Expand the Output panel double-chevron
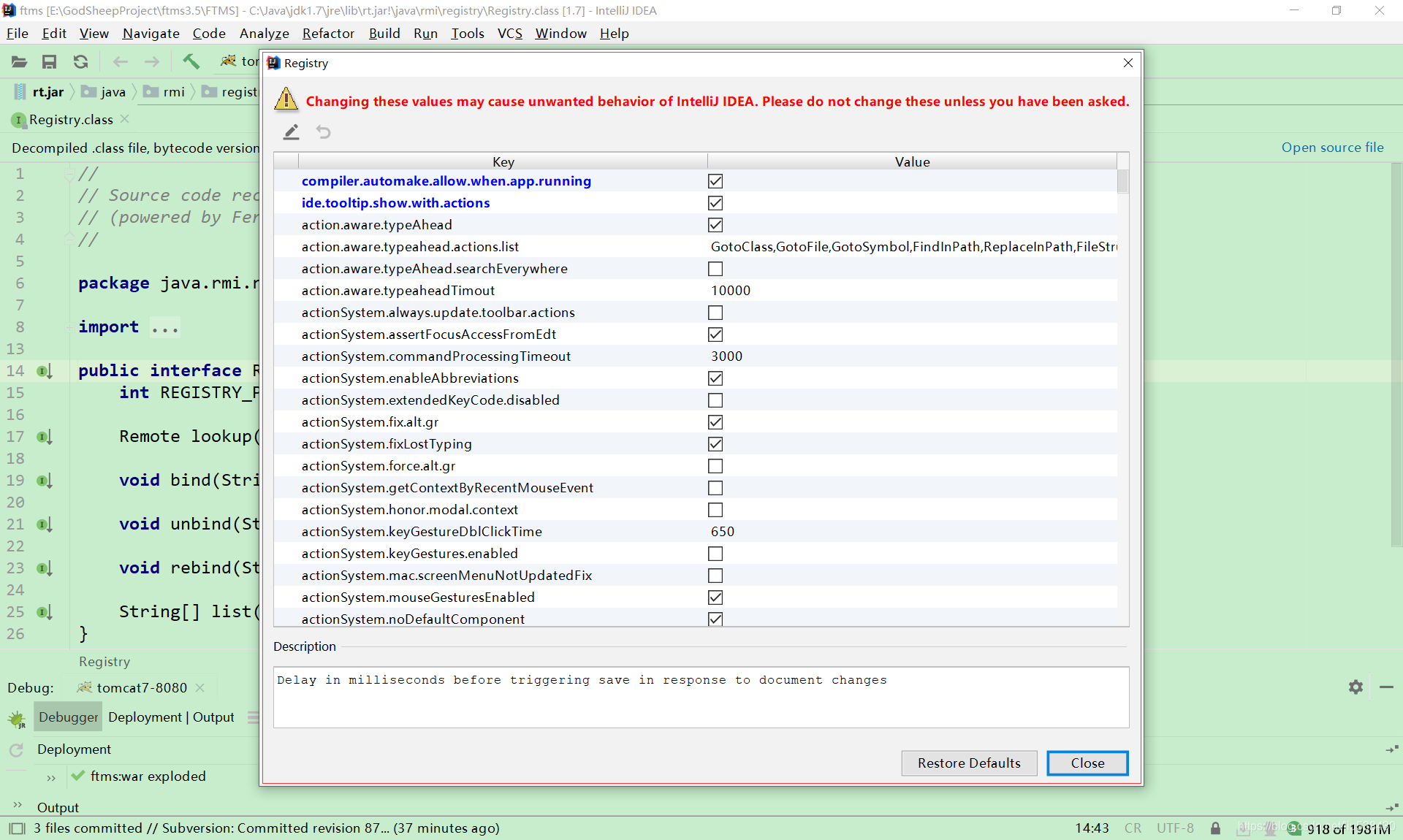Viewport: 1403px width, 840px height. 18,805
